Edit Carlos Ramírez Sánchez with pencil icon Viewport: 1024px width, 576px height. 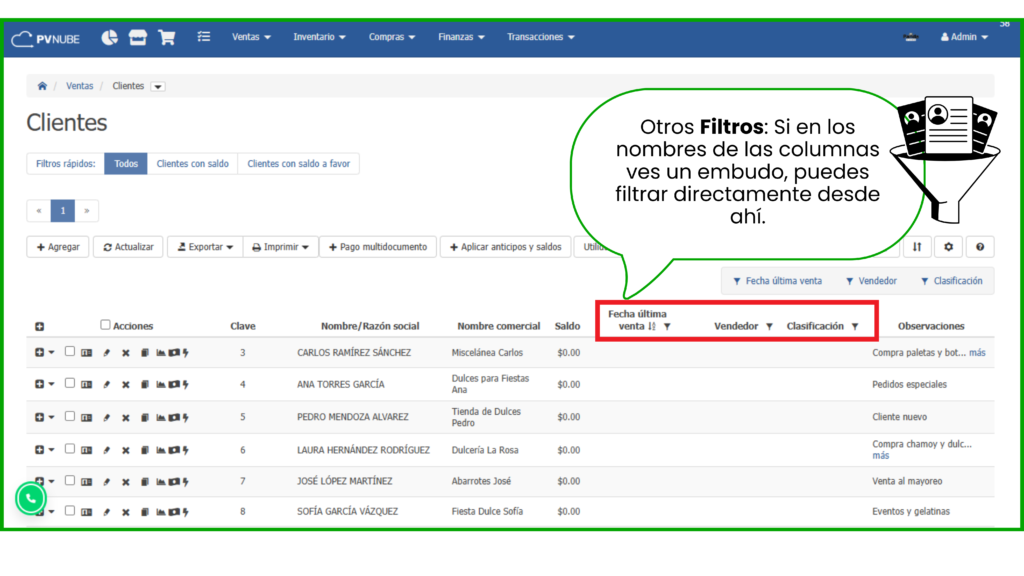click(107, 353)
